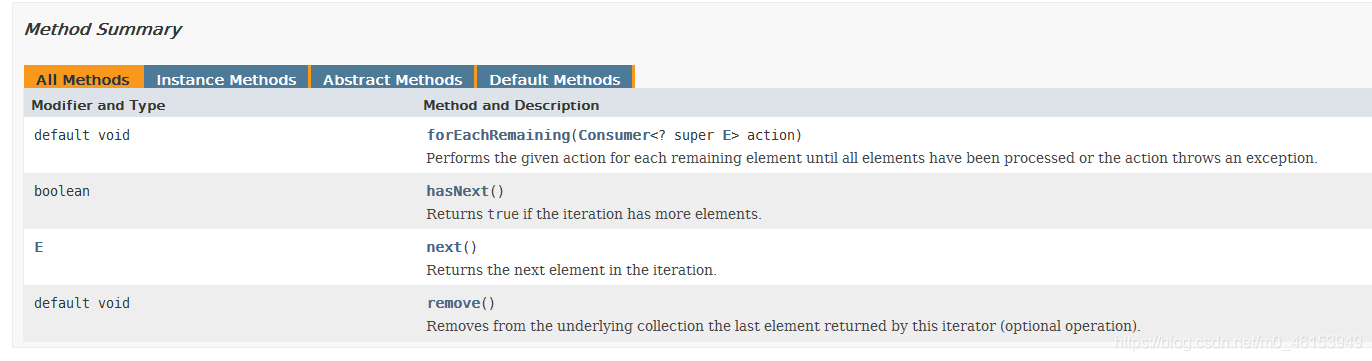Open the next() method link
The height and width of the screenshot is (361, 1372).
point(444,247)
